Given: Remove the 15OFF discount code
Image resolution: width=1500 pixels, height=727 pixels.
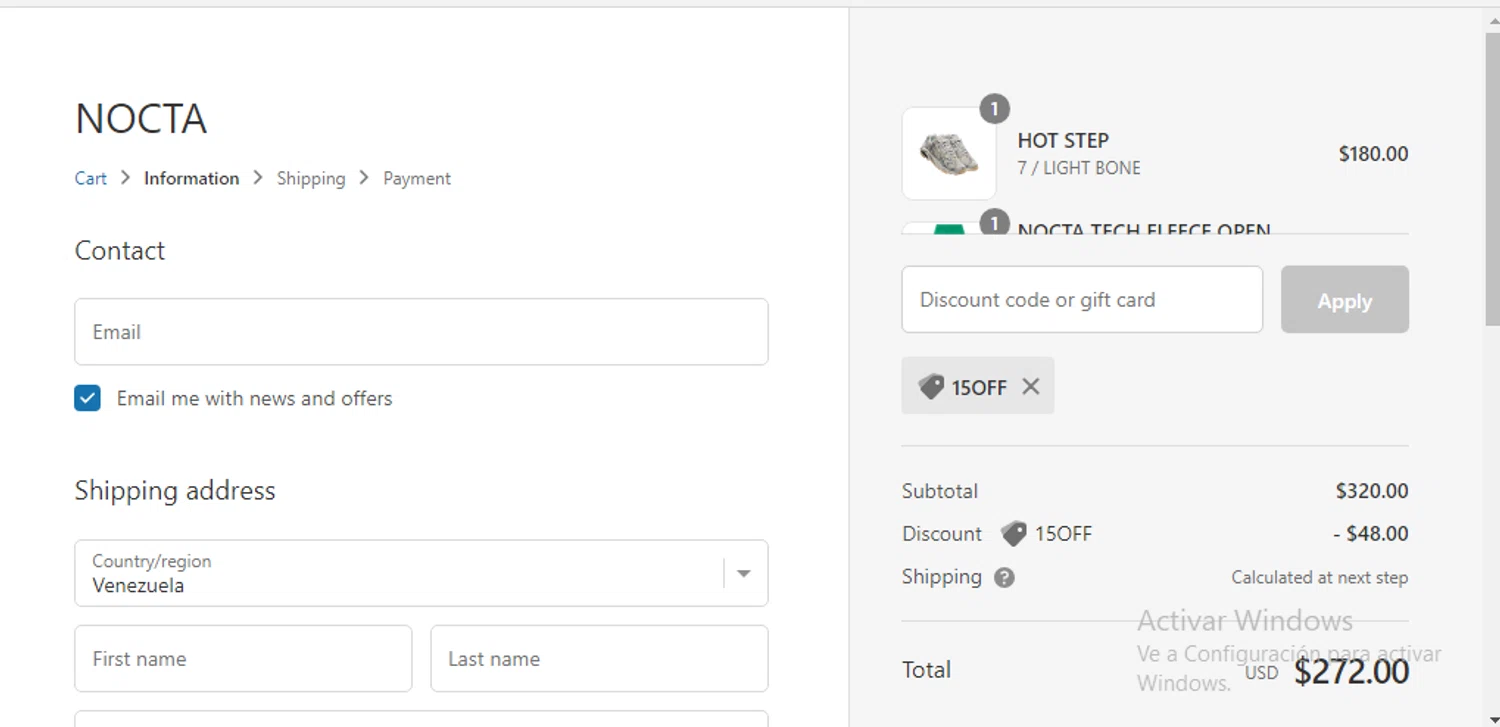Looking at the screenshot, I should tap(1031, 386).
